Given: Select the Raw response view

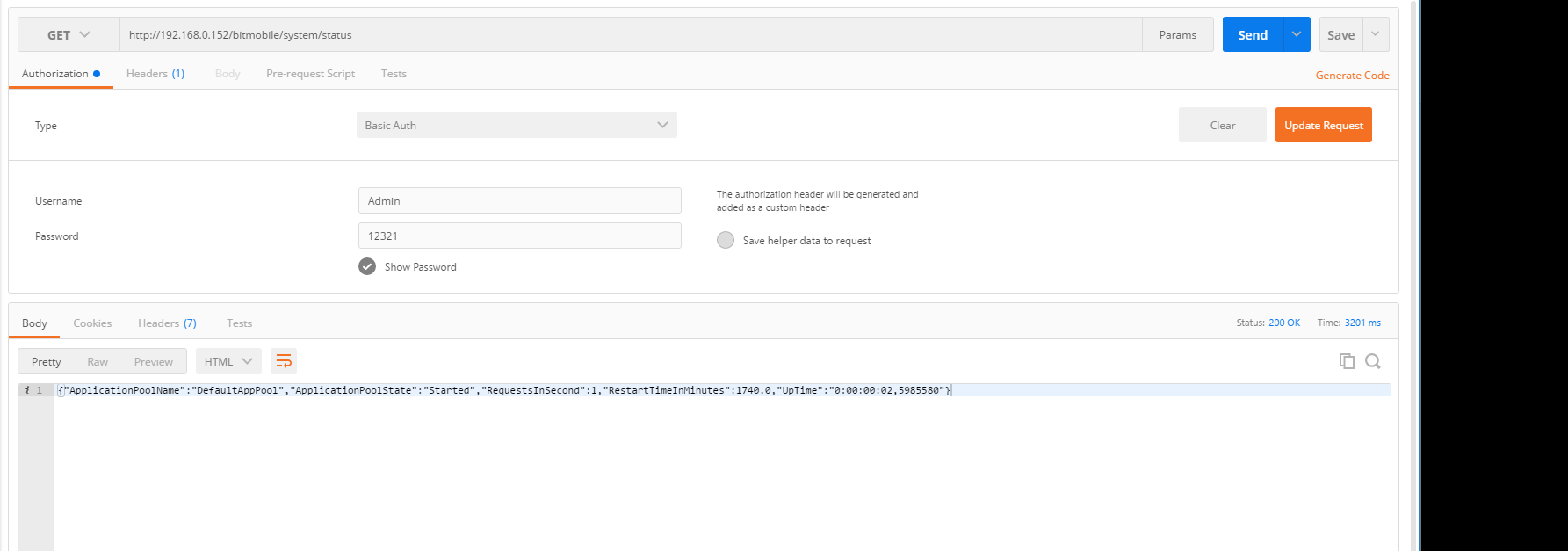Looking at the screenshot, I should pos(98,361).
